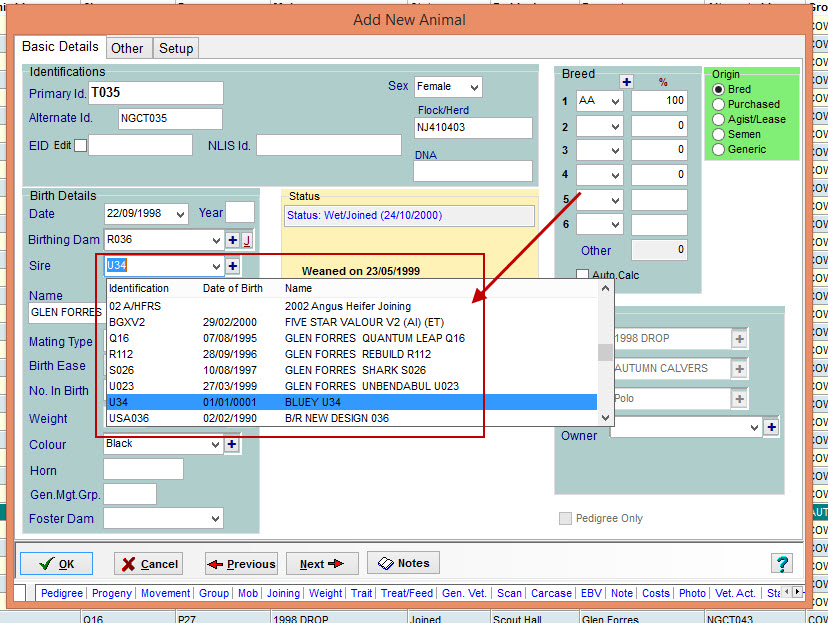Click plus icon next to AUTUMN CALVERS

739,369
